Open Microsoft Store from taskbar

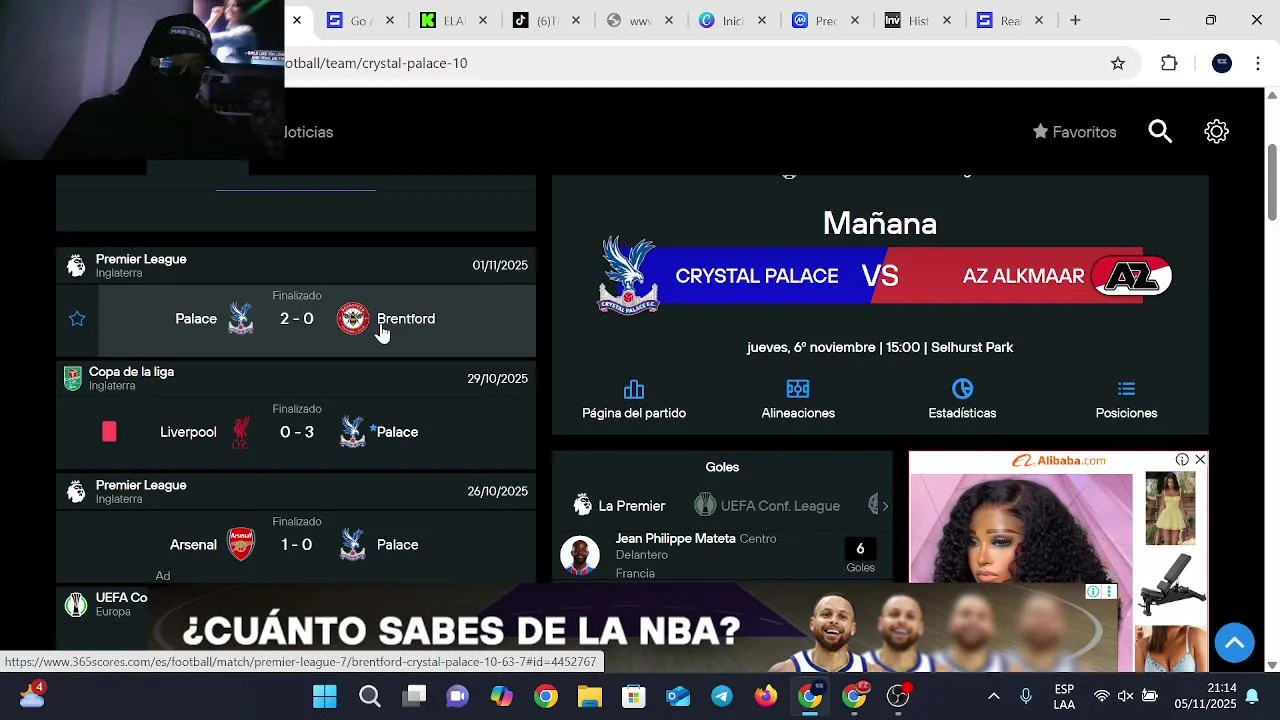(x=634, y=696)
